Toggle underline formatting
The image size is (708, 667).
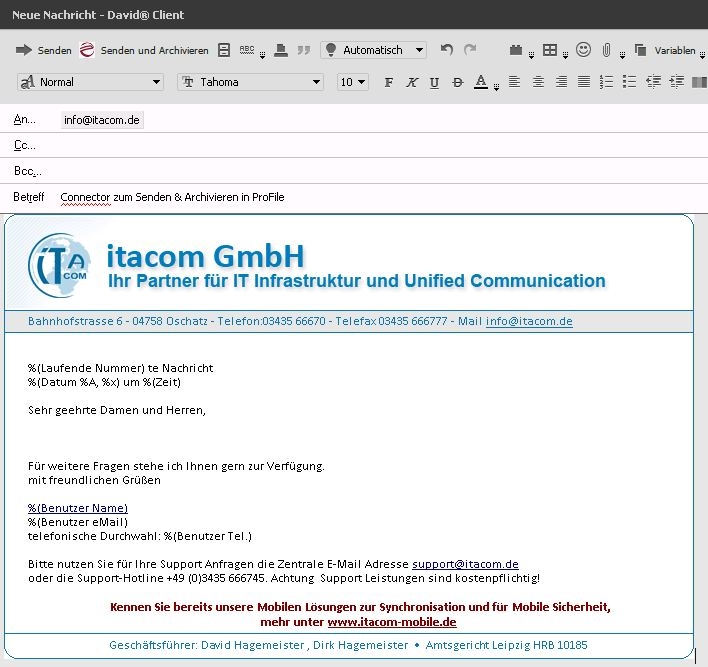tap(434, 83)
